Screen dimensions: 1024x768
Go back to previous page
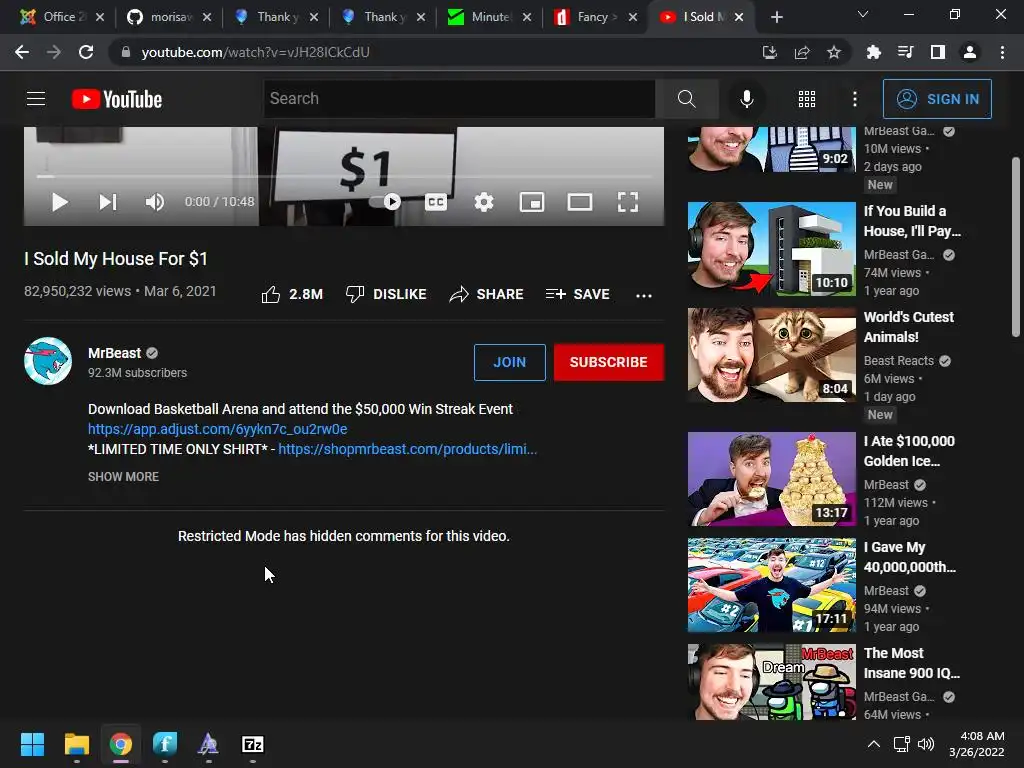click(22, 52)
